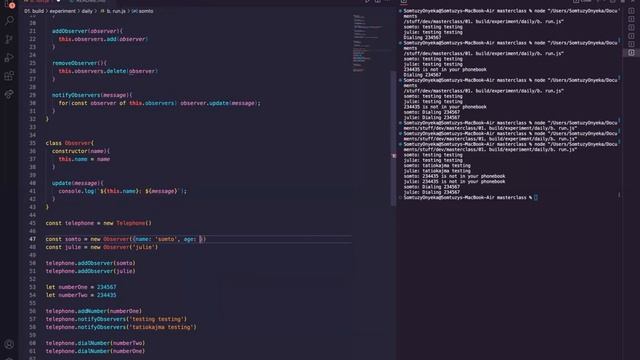Click 'addObserver(observer){' method definition
The width and height of the screenshot is (640, 360).
[87, 31]
